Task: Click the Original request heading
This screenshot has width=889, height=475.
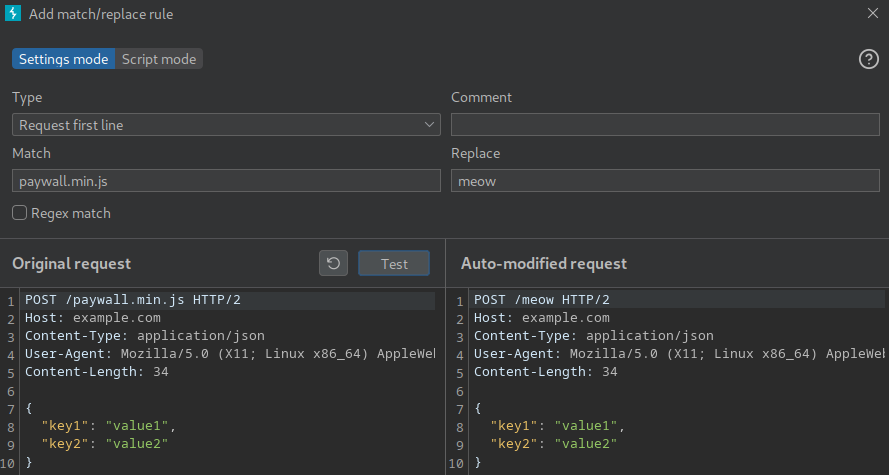Action: (x=71, y=264)
